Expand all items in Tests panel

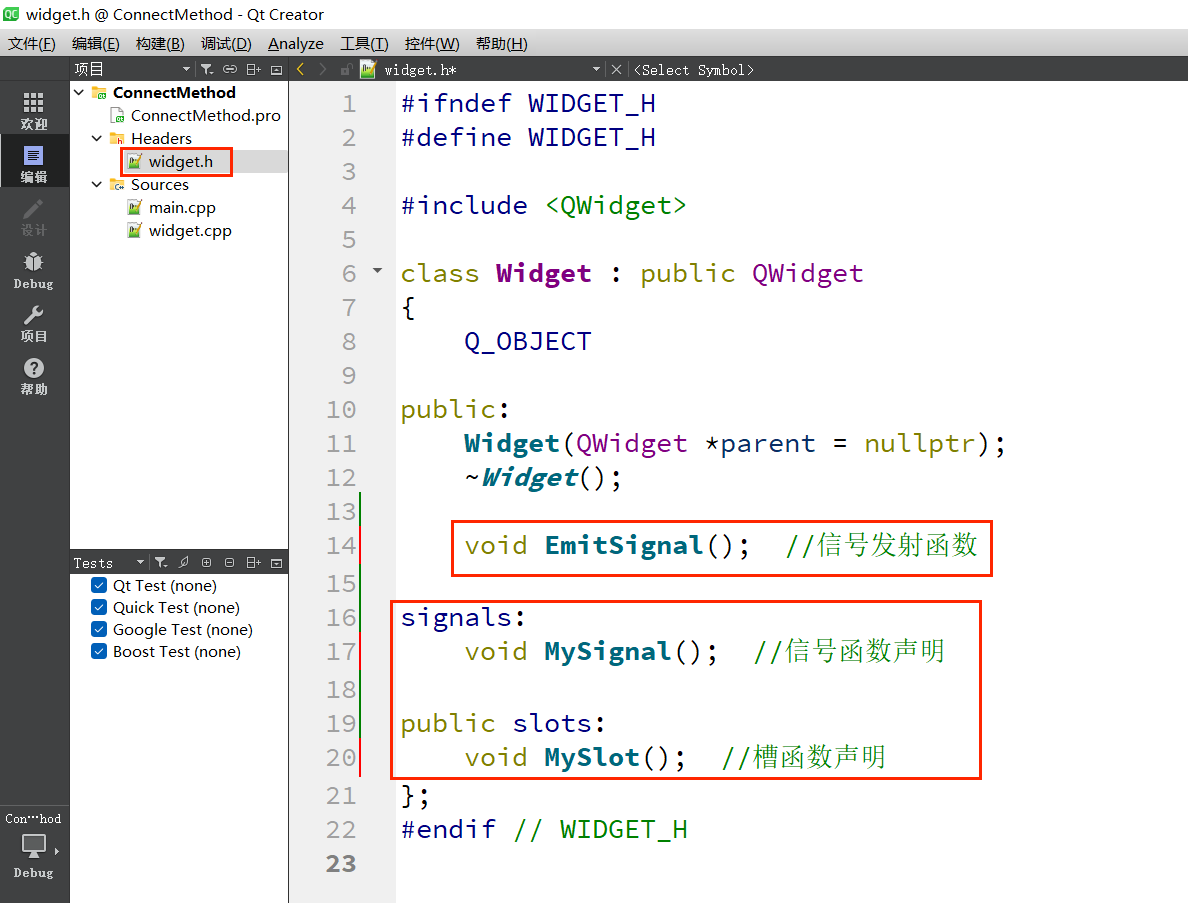pyautogui.click(x=206, y=562)
